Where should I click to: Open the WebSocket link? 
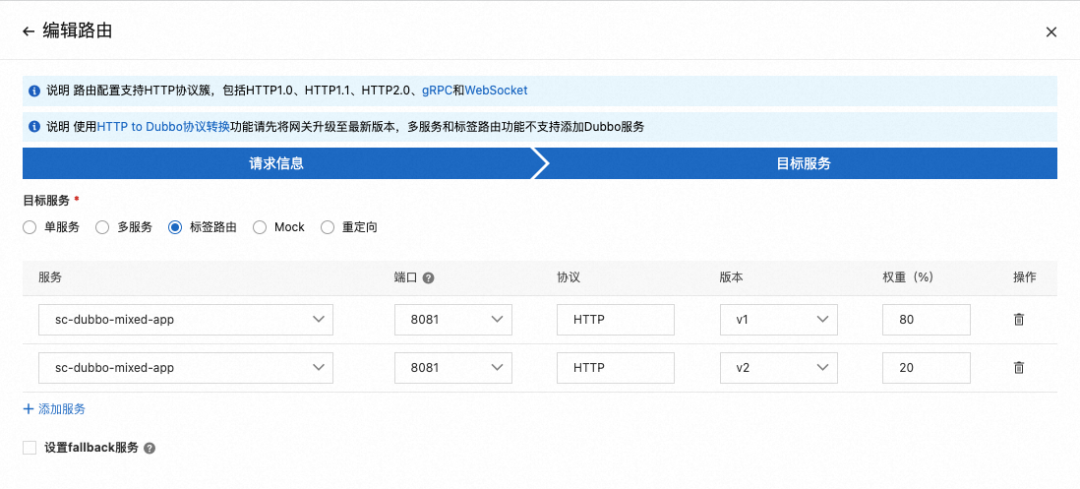pos(496,90)
